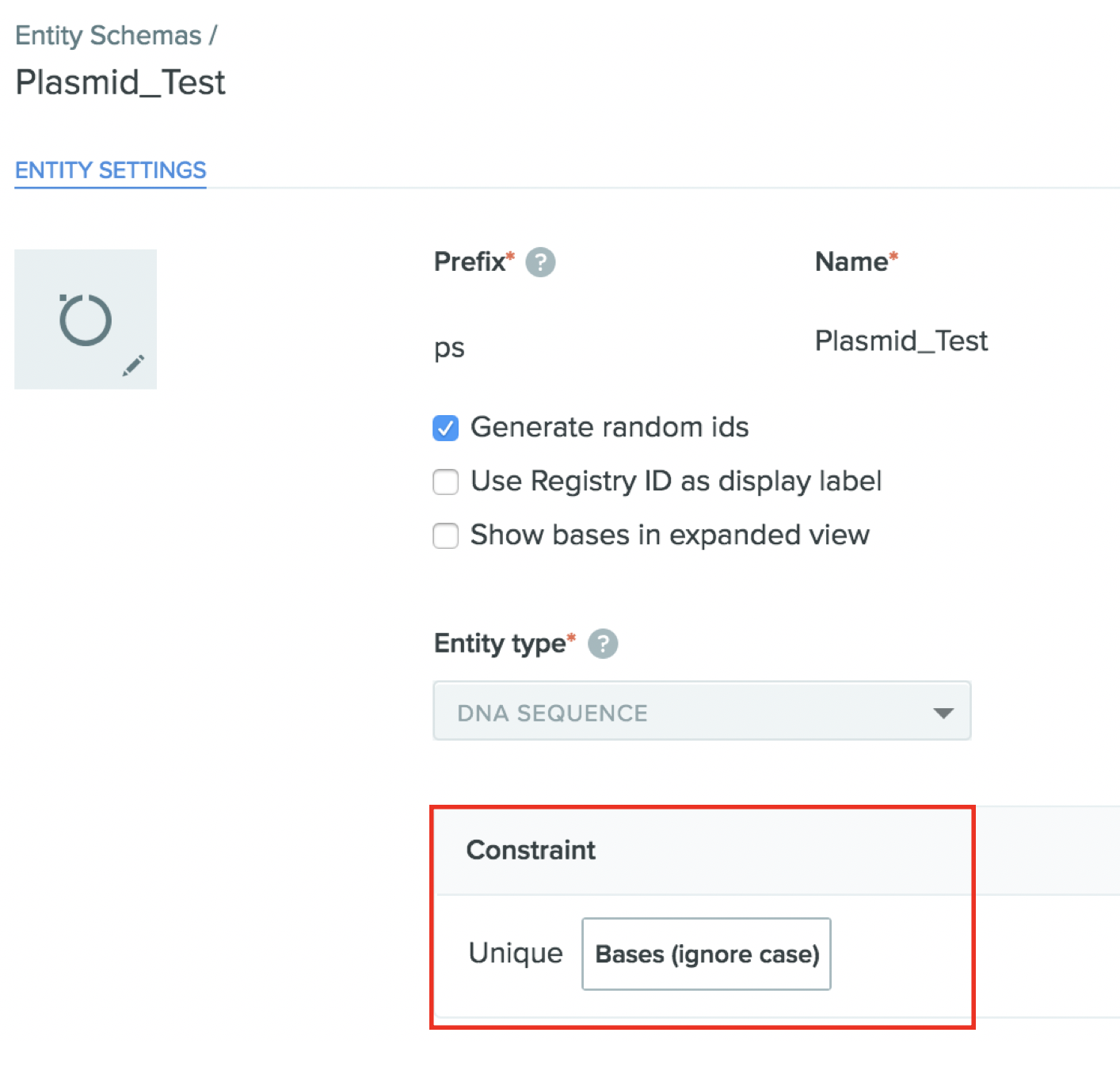
Task: Check Show bases in expanded view
Action: (445, 535)
